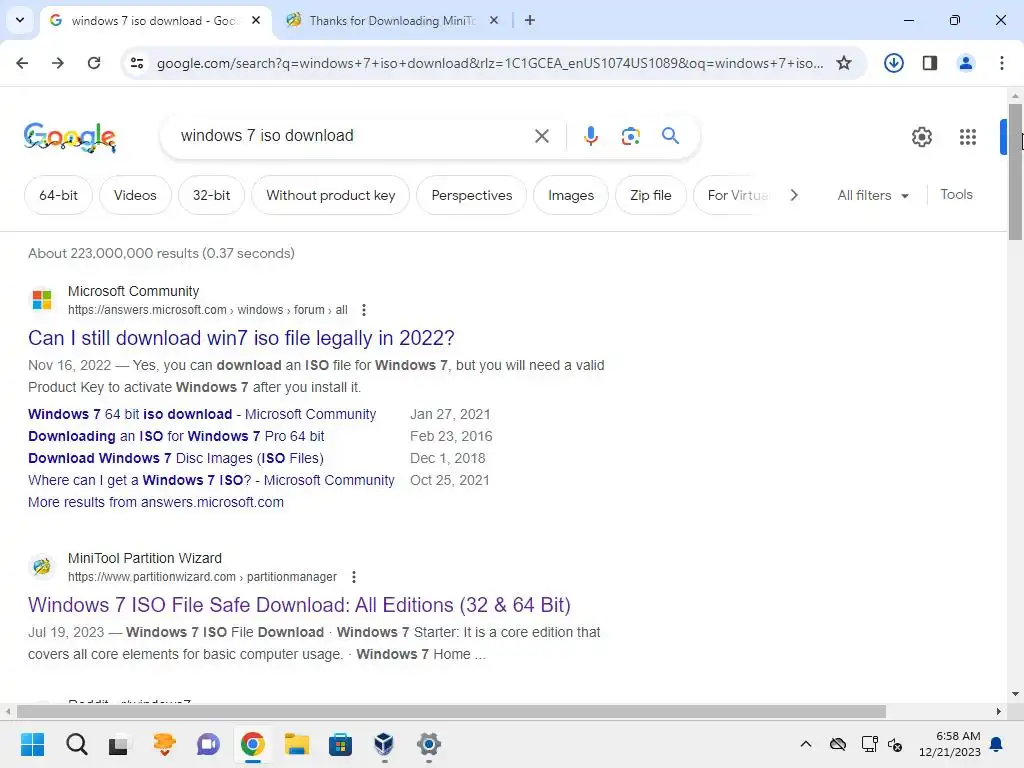View More results from answers.microsoft.com

click(156, 502)
